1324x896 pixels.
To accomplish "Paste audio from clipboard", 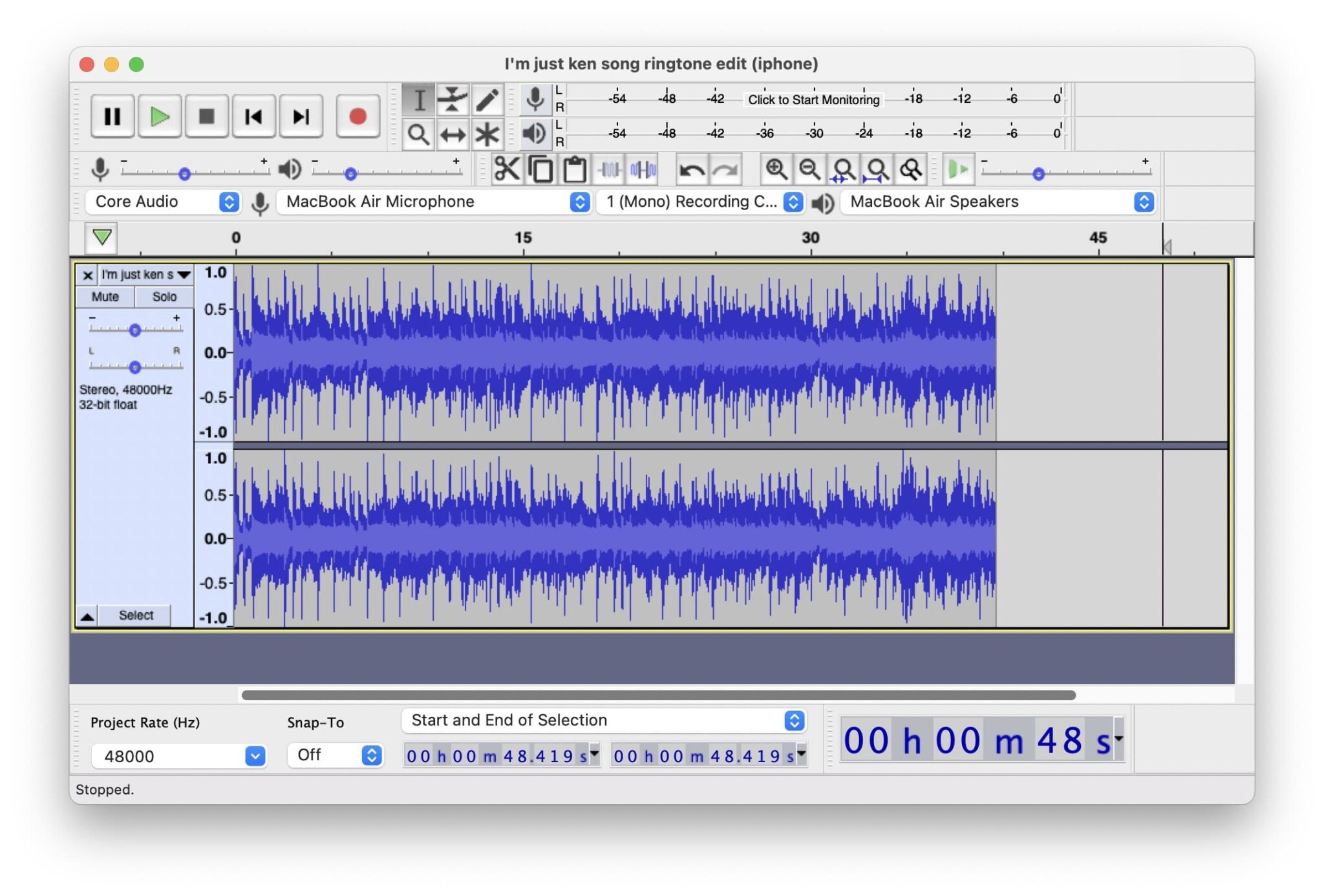I will coord(573,169).
